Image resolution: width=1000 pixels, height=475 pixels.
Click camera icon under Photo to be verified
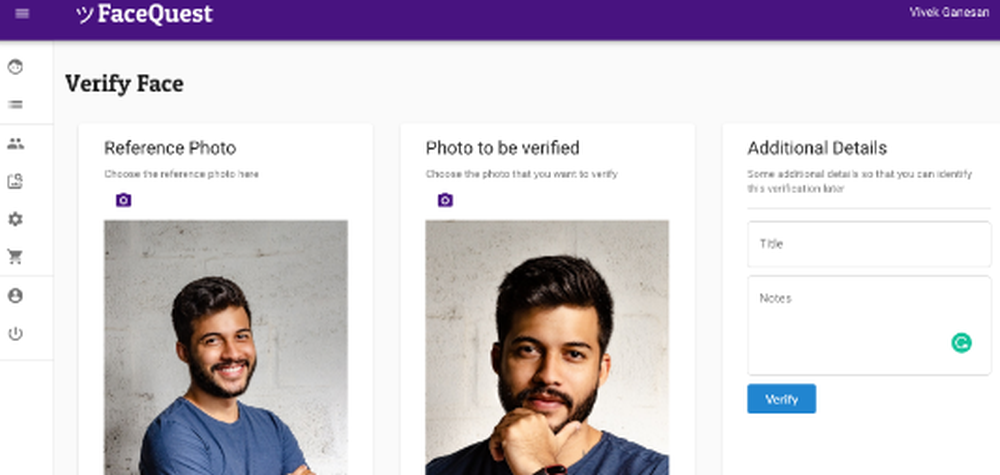click(445, 200)
